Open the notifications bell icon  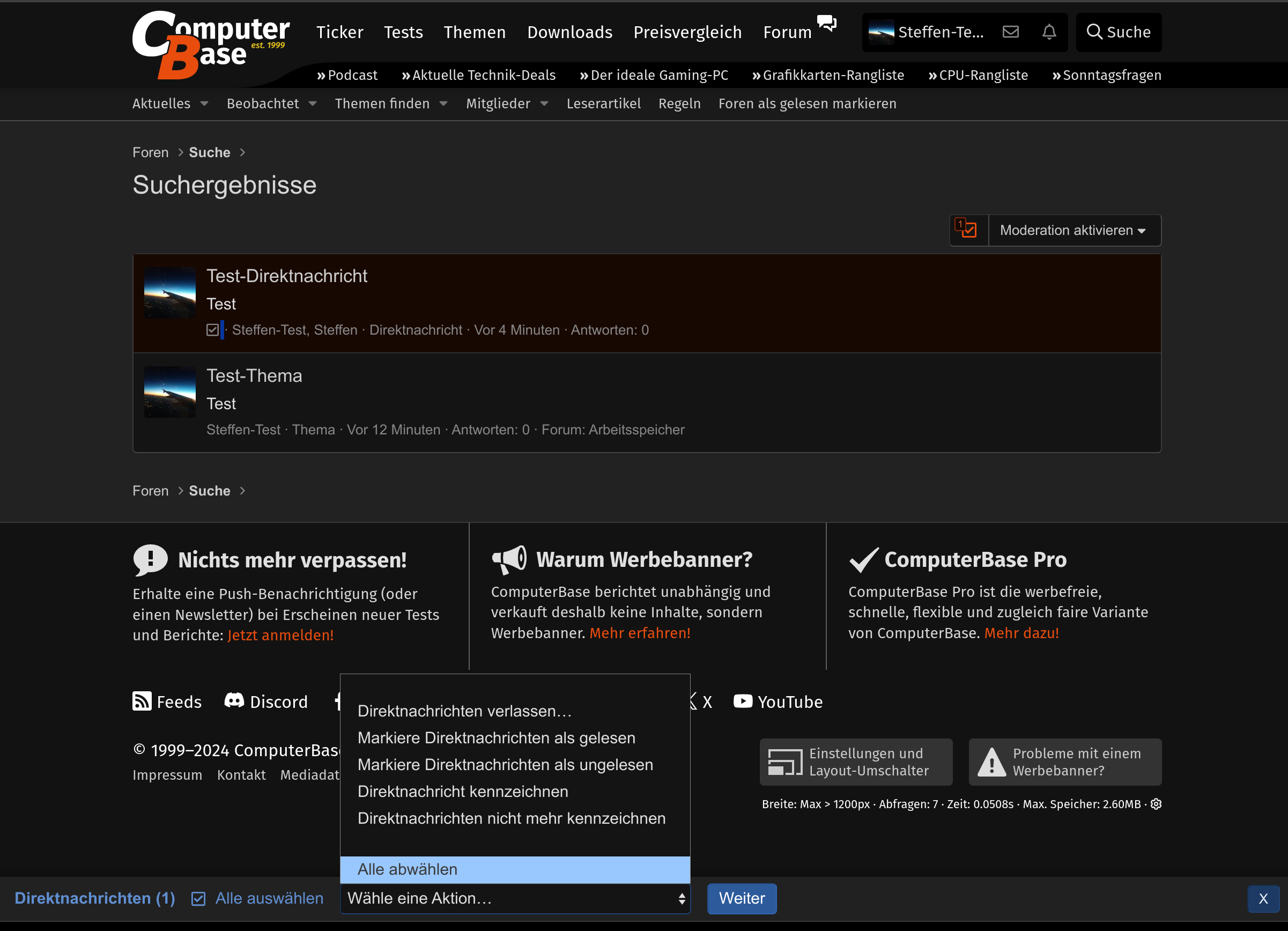pos(1049,32)
